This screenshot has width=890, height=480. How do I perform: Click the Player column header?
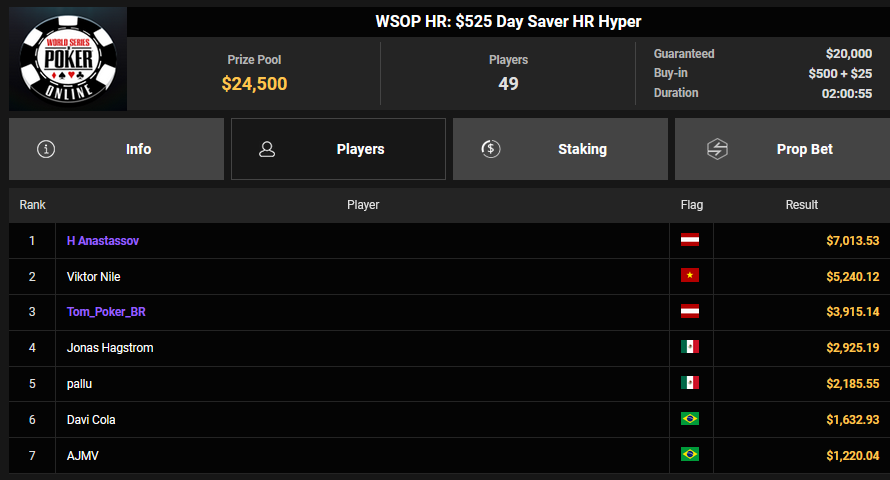click(x=363, y=205)
